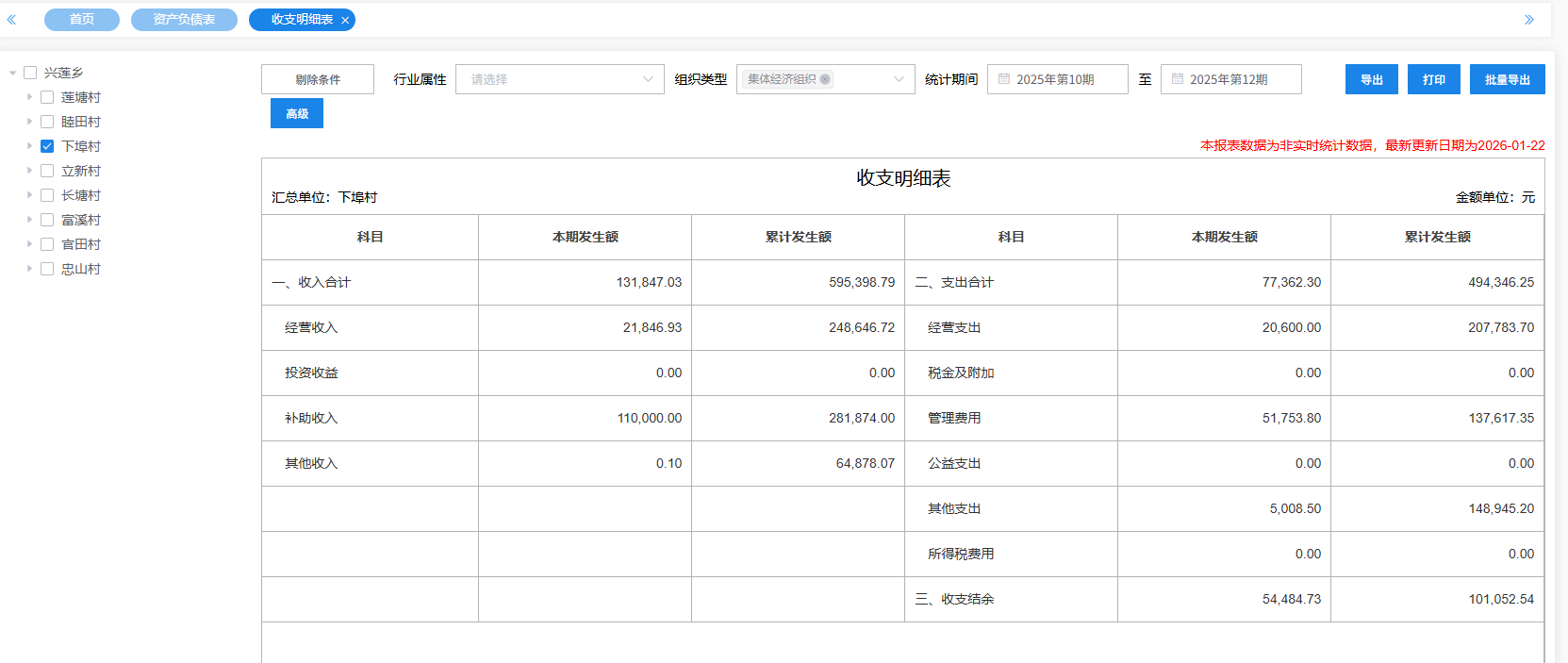Click the 导出 button
This screenshot has width=1568, height=663.
[1371, 79]
